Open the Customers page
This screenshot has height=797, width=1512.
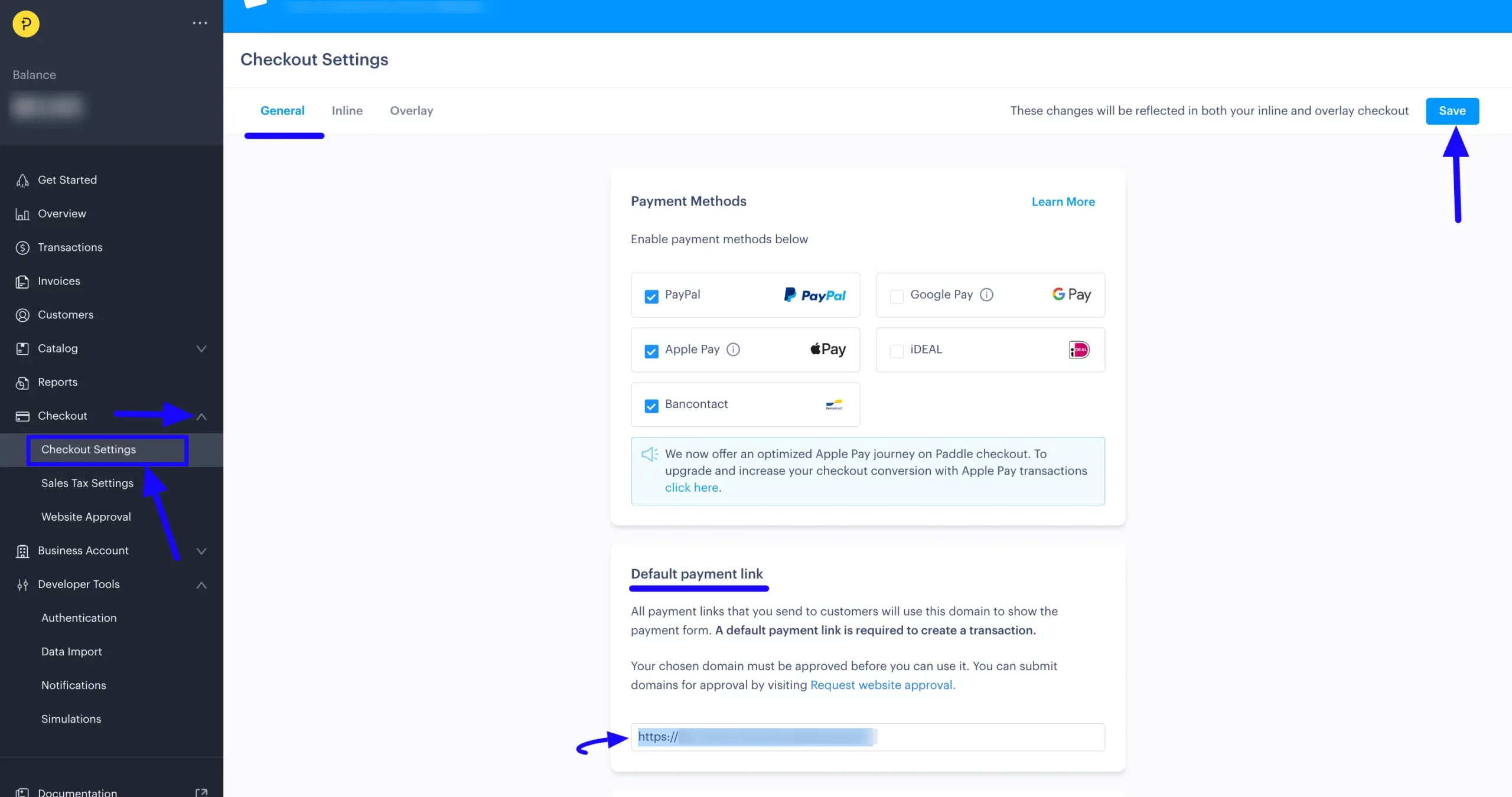pos(66,315)
